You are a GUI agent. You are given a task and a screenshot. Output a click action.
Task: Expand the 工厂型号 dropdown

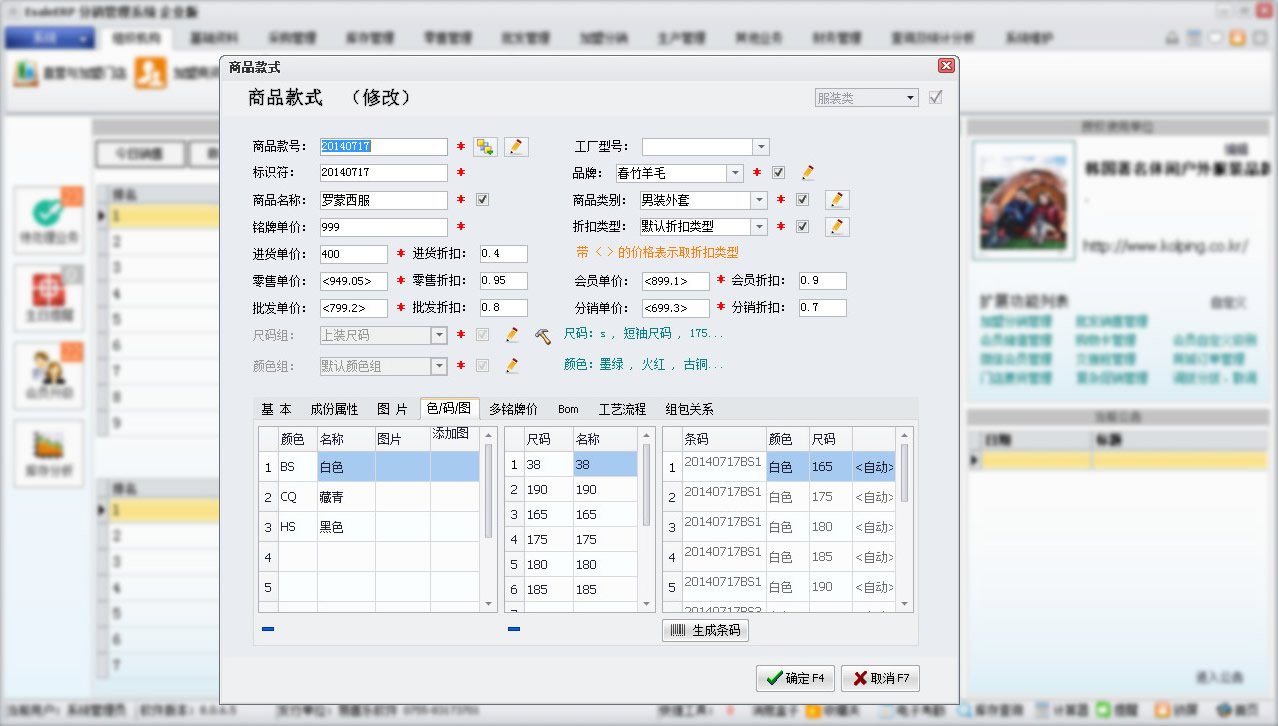[x=760, y=147]
